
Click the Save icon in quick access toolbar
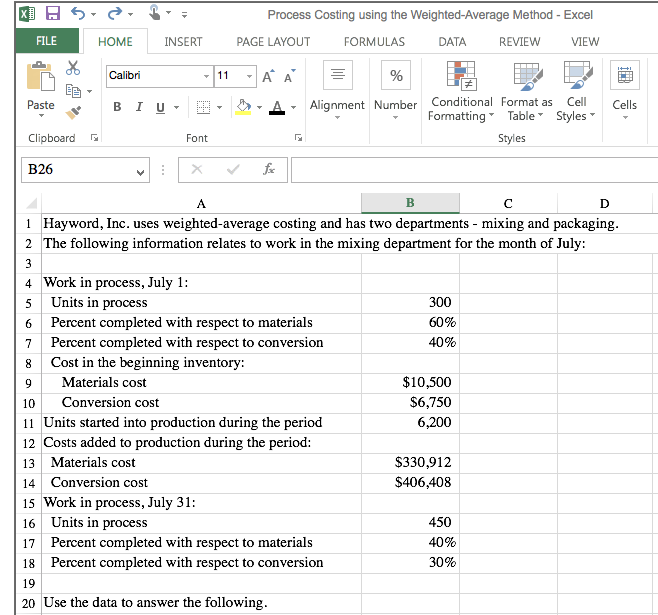(52, 14)
